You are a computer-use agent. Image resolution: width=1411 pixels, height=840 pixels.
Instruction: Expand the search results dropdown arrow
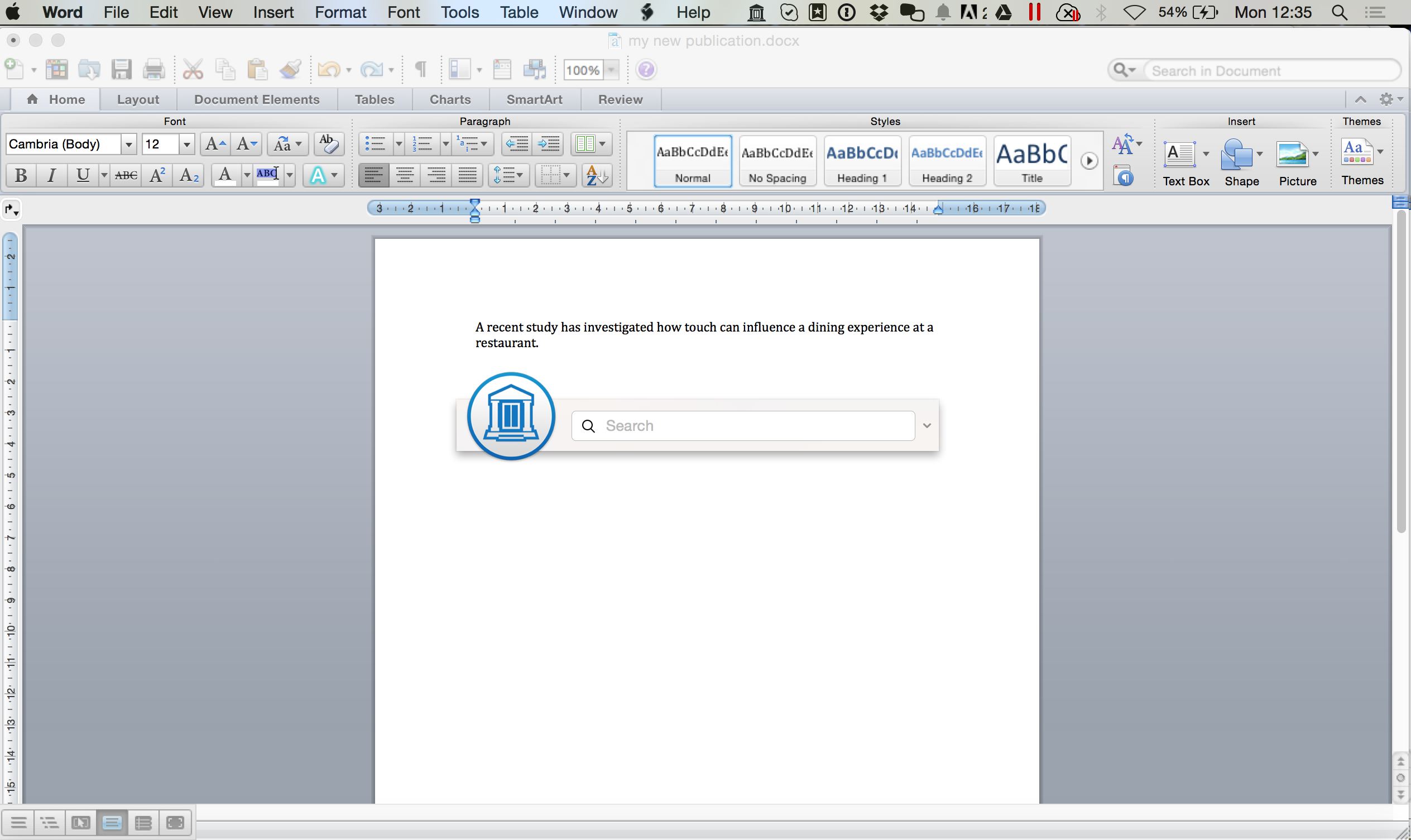pos(925,425)
